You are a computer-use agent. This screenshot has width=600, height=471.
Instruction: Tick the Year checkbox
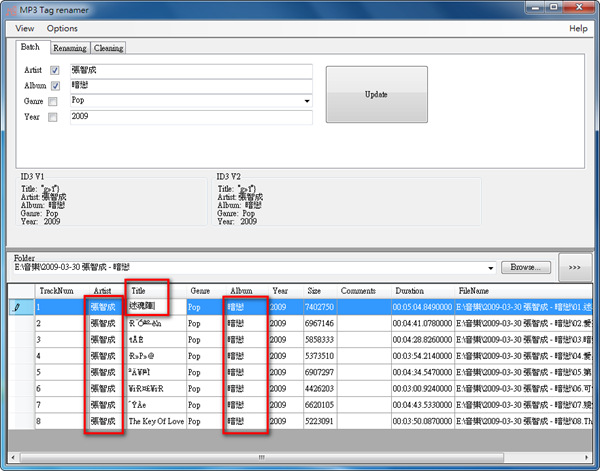54,117
